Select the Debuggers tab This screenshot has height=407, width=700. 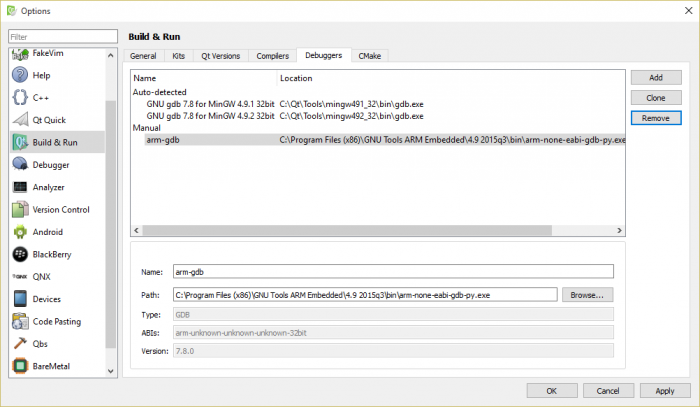click(324, 55)
